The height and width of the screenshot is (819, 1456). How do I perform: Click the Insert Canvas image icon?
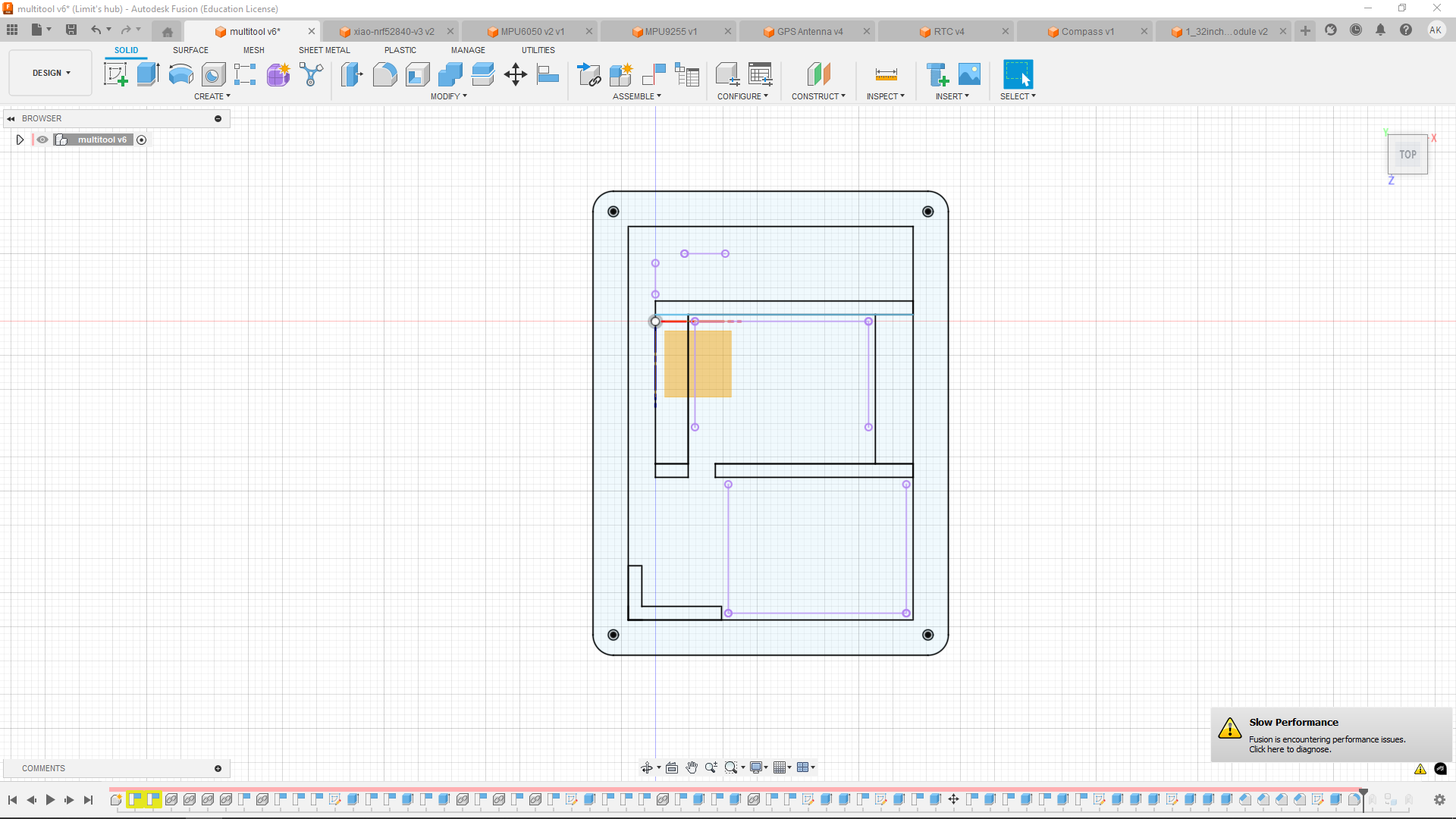pos(969,74)
